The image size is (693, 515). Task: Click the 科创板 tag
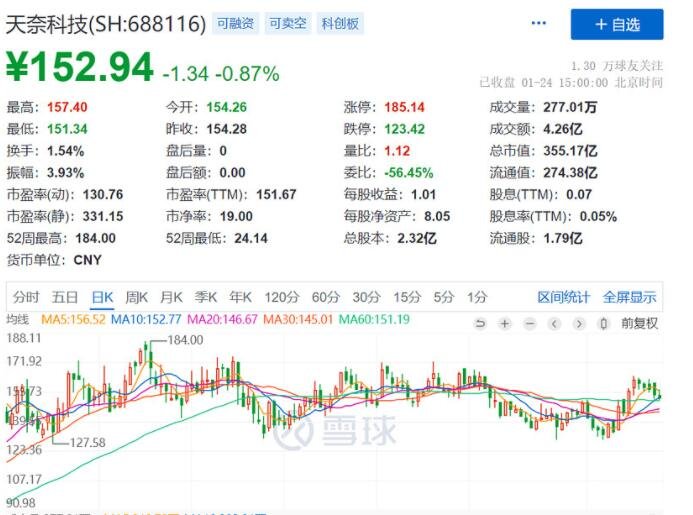tap(340, 23)
